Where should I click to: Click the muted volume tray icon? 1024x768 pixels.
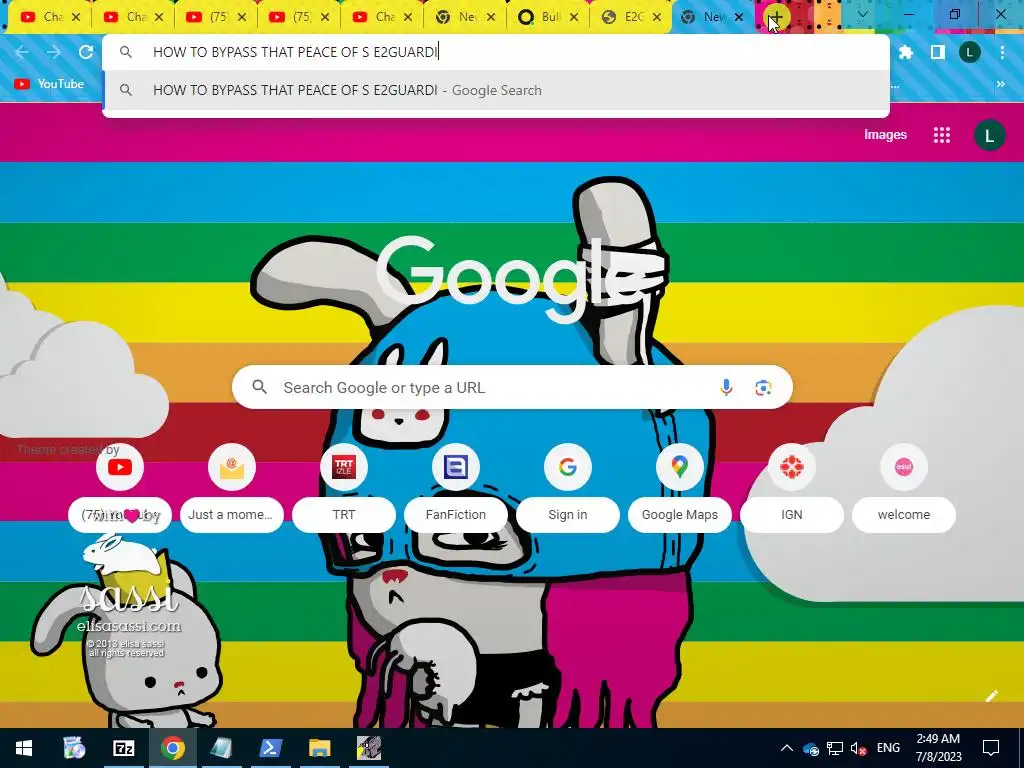pos(858,748)
